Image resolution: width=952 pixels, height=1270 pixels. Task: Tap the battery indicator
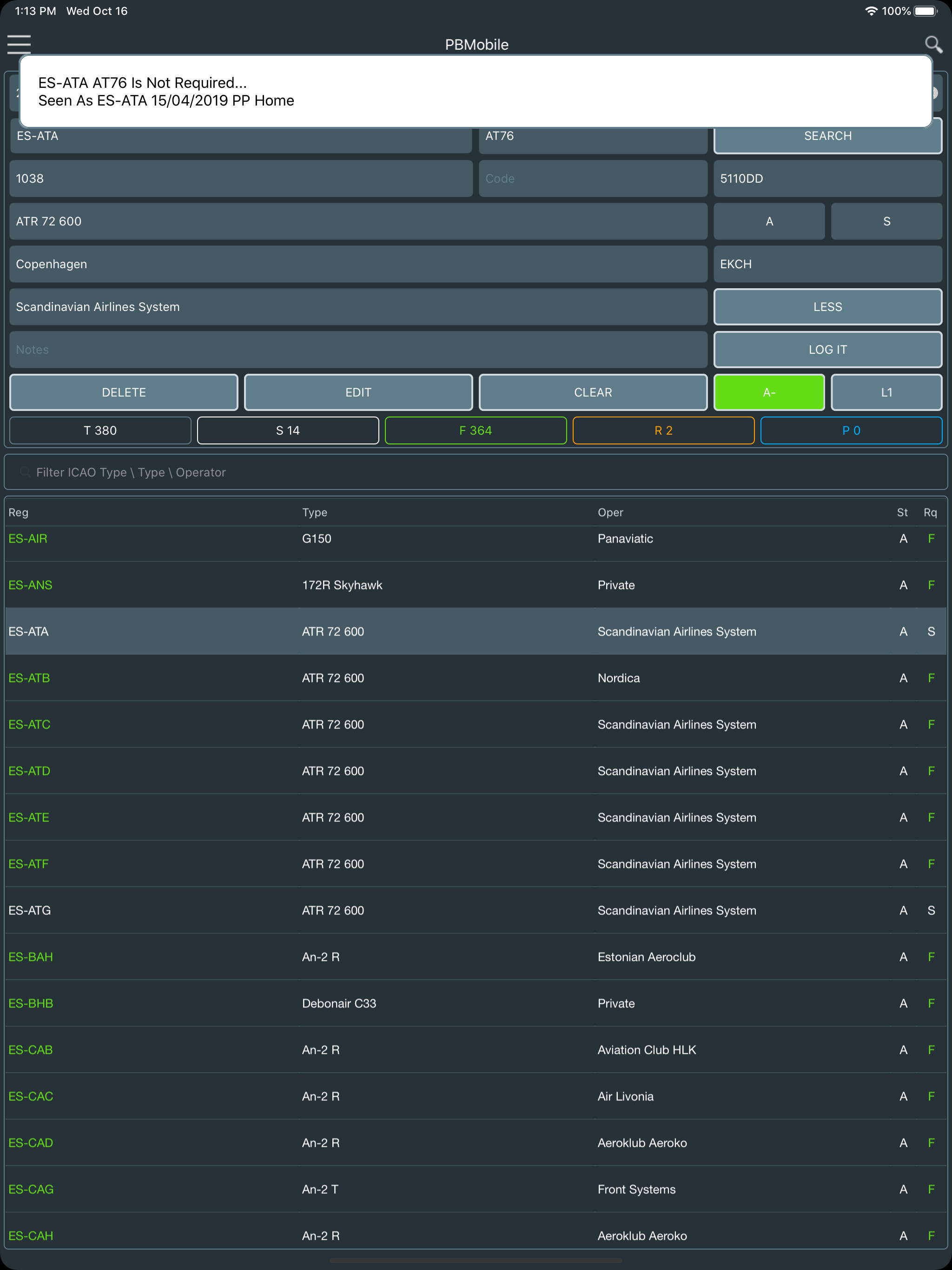tap(926, 11)
